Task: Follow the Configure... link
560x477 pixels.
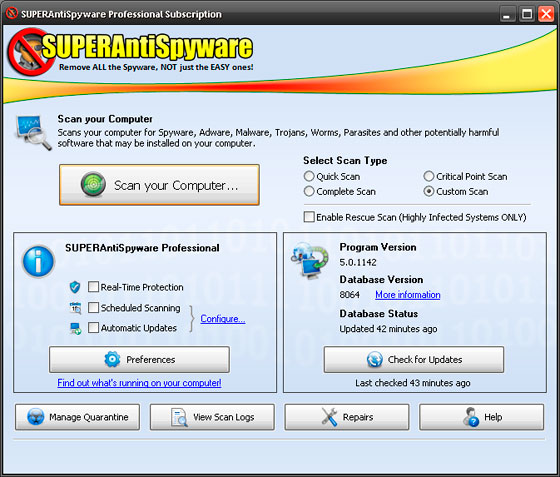Action: [x=223, y=318]
